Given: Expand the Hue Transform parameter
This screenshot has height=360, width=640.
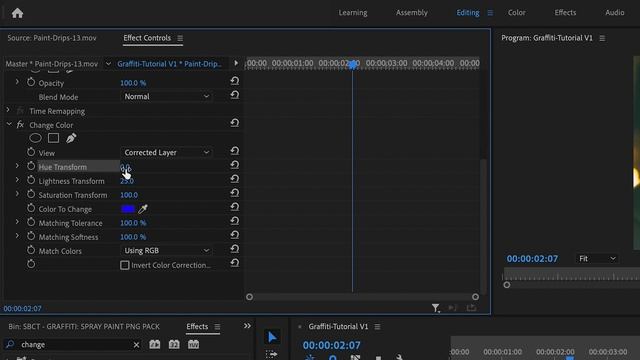Looking at the screenshot, I should 17,166.
